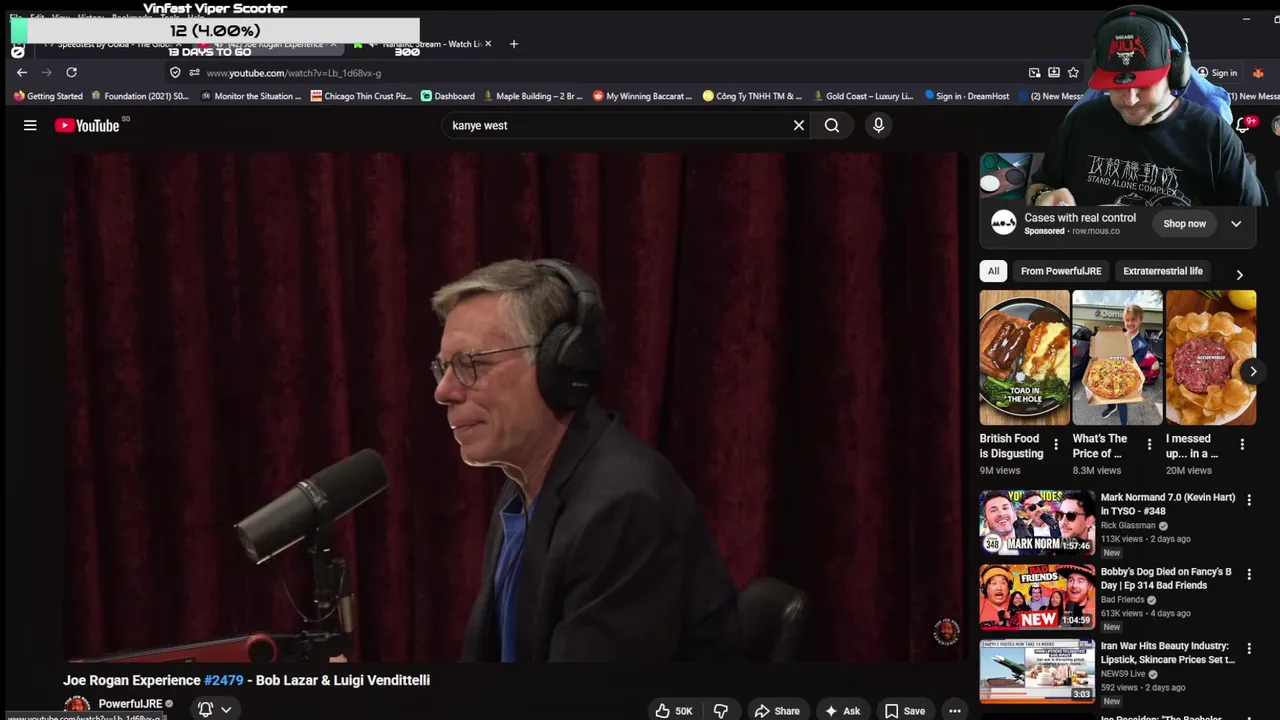Image resolution: width=1280 pixels, height=720 pixels.
Task: Advance Shorts shelf with next arrow
Action: pos(1253,371)
